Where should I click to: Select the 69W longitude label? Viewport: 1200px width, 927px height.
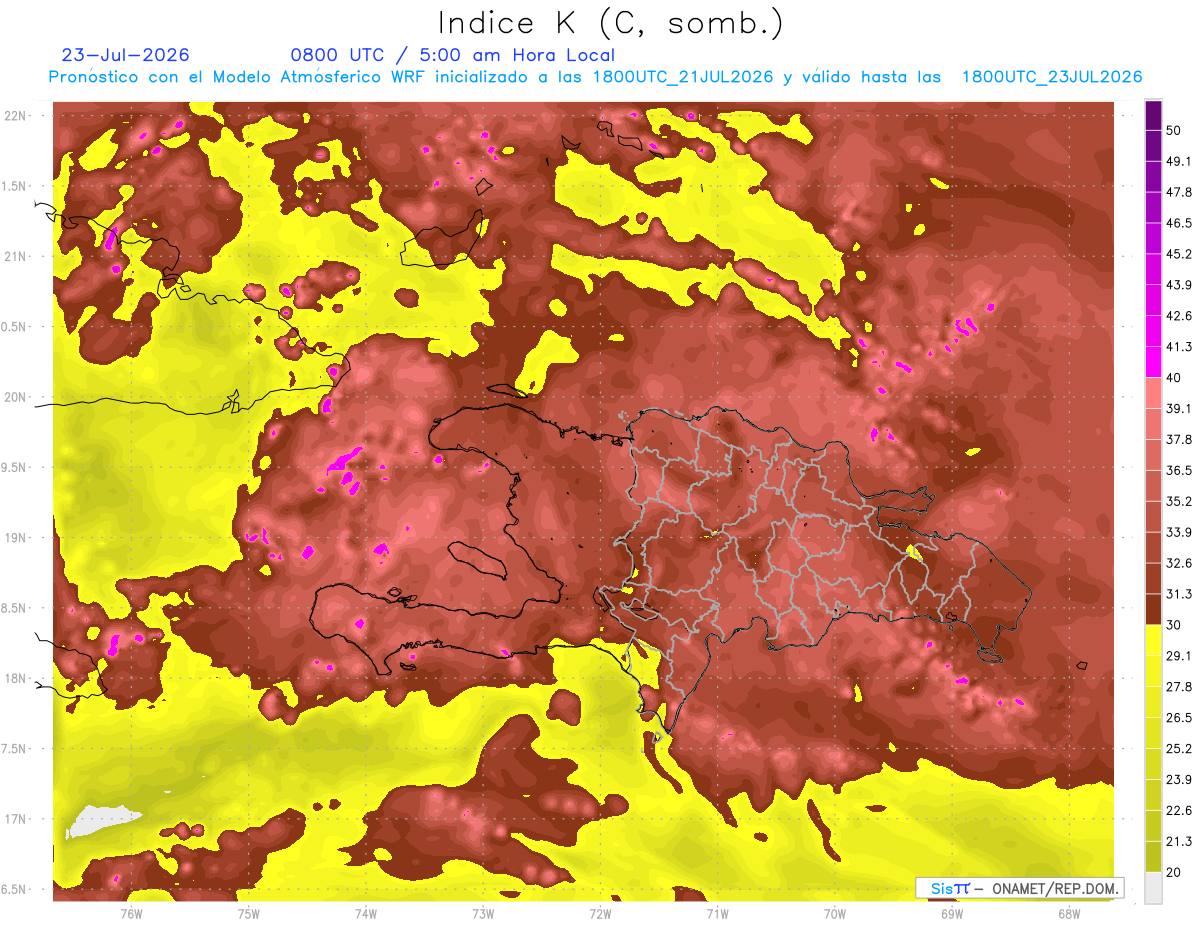click(952, 914)
